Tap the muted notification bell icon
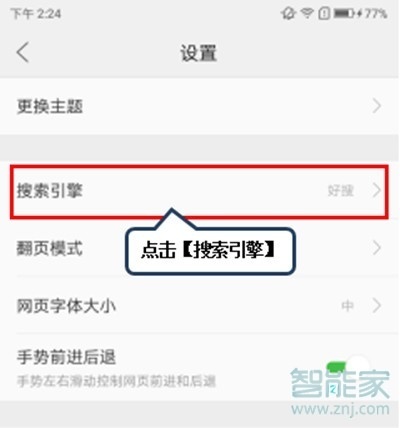 288,14
